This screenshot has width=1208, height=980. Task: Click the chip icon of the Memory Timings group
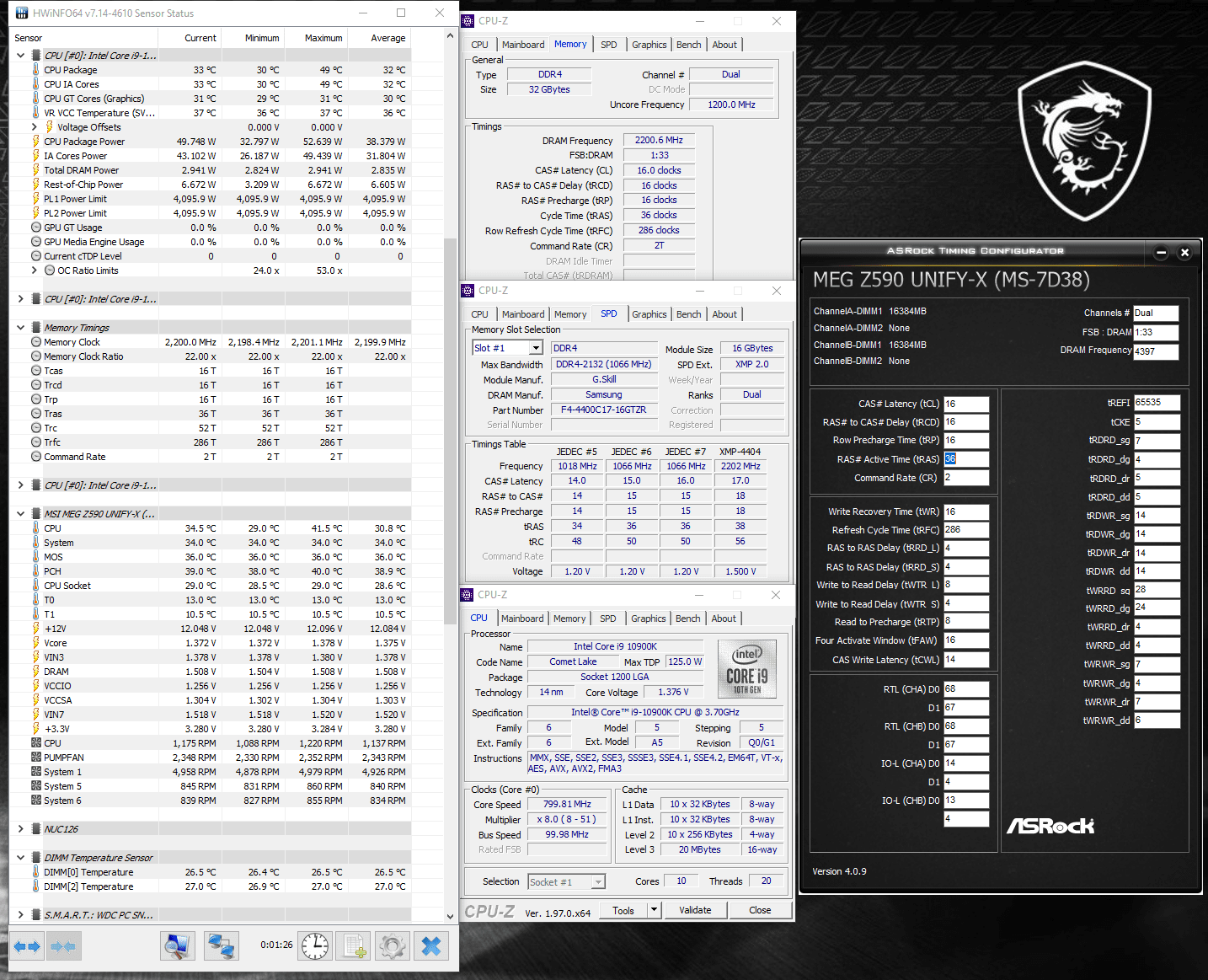[36, 328]
